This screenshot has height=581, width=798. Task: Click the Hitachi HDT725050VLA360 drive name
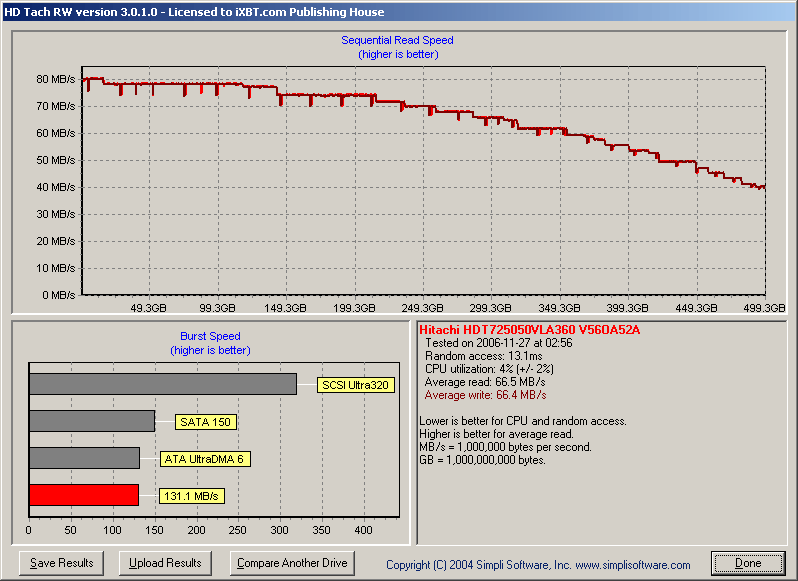pyautogui.click(x=529, y=330)
